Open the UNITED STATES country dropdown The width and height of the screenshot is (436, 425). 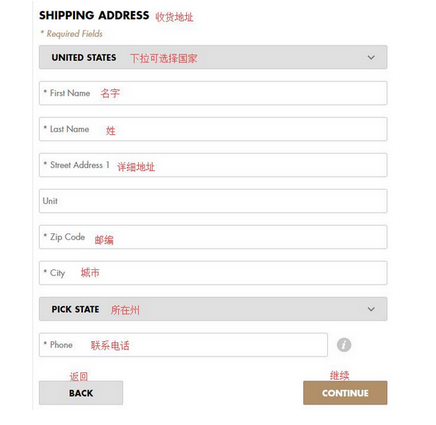pos(213,57)
